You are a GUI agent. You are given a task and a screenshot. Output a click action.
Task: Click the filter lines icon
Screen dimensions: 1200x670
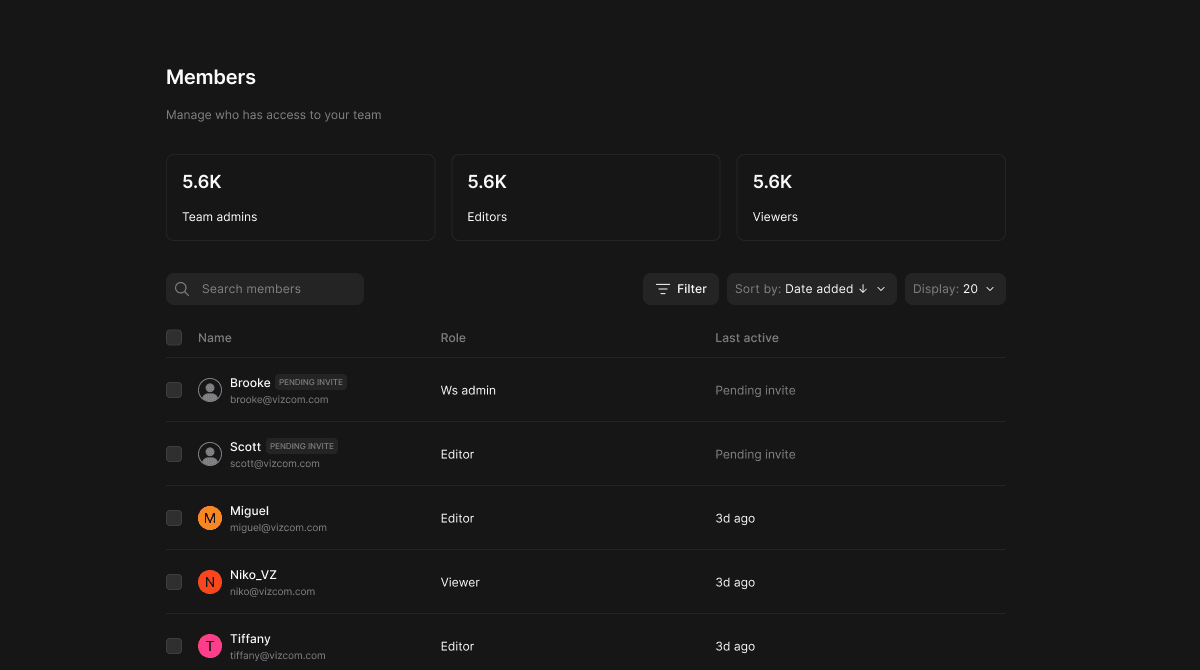point(663,289)
